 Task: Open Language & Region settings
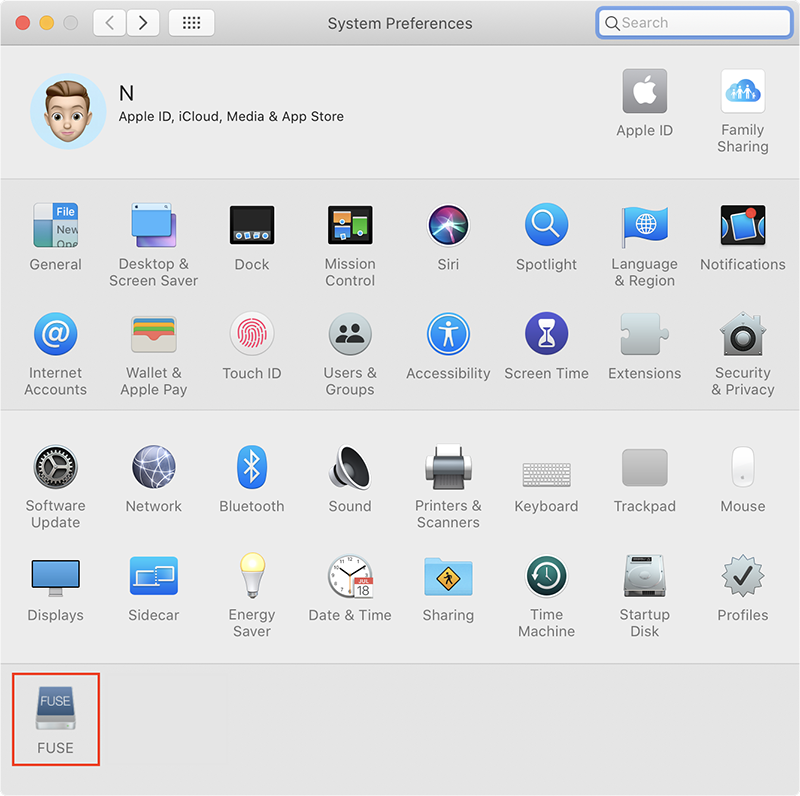click(x=644, y=225)
